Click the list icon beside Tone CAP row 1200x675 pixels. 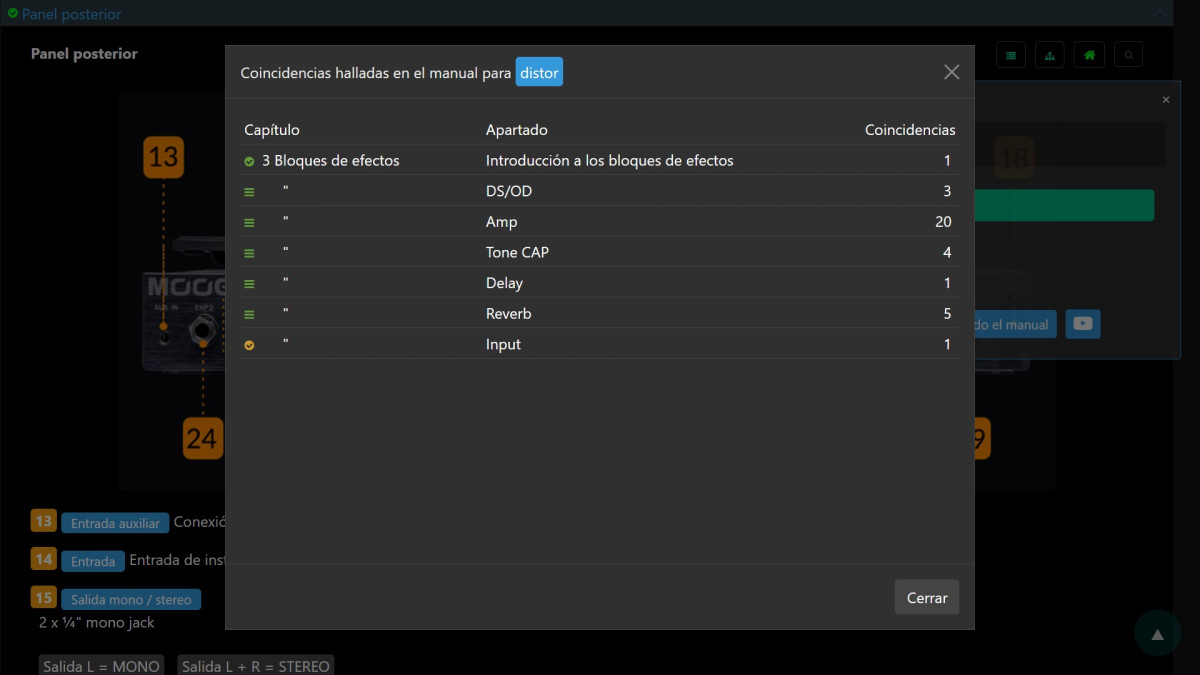pyautogui.click(x=249, y=253)
